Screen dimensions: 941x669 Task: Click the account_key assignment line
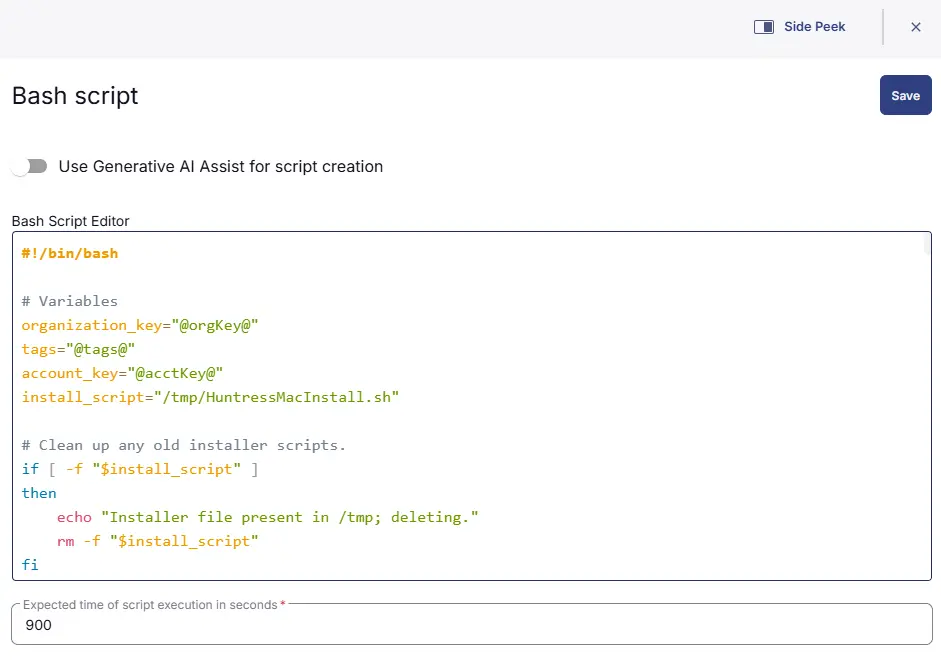tap(122, 373)
